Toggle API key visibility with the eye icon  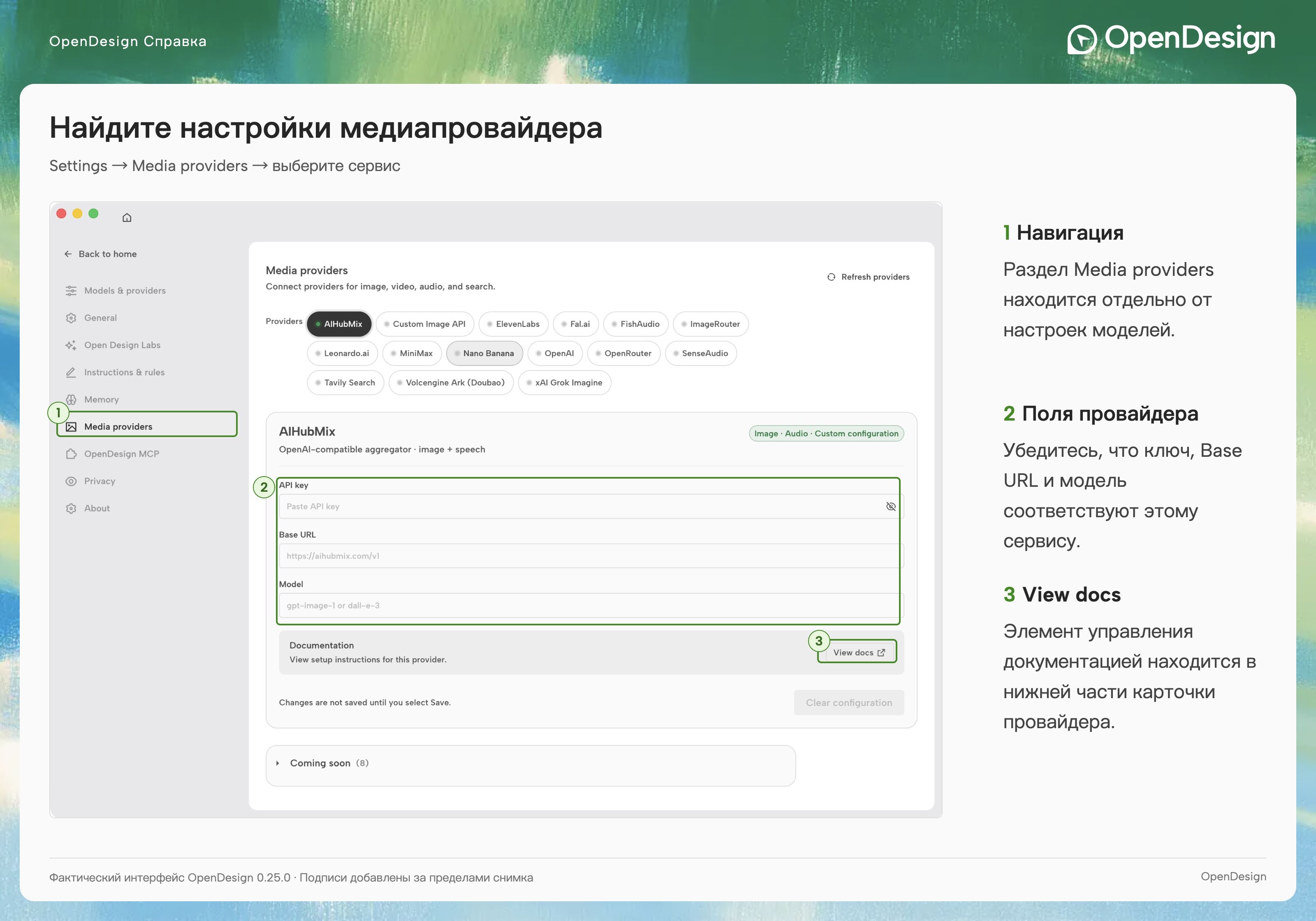pyautogui.click(x=891, y=507)
